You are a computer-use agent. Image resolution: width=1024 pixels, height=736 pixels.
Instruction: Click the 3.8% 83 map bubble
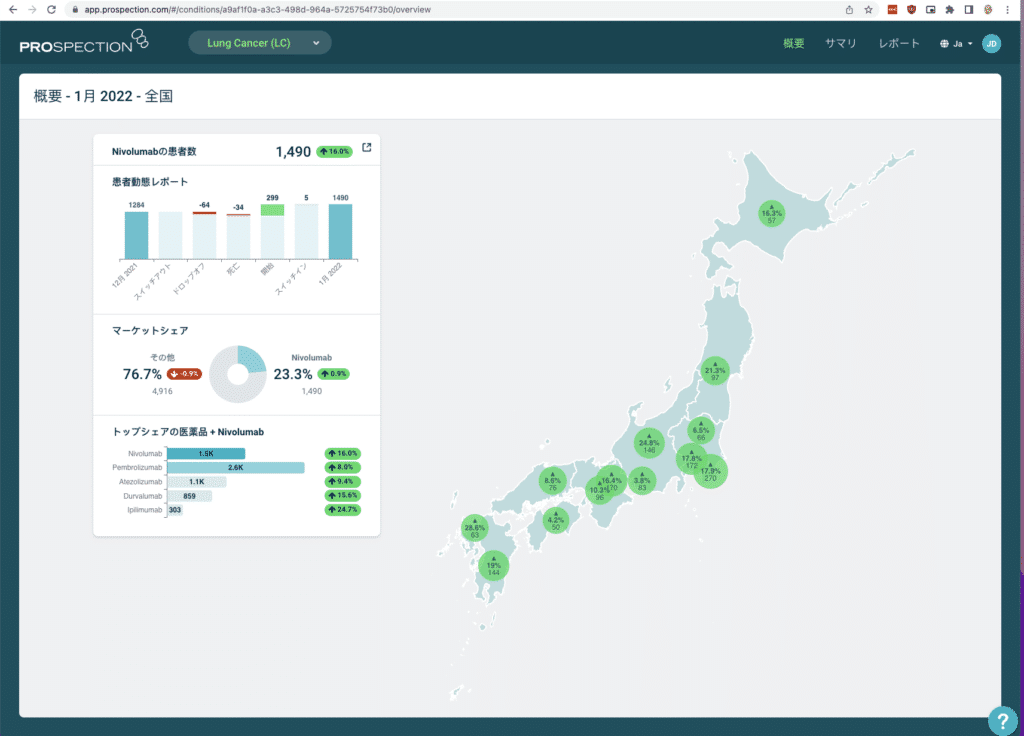pyautogui.click(x=642, y=481)
